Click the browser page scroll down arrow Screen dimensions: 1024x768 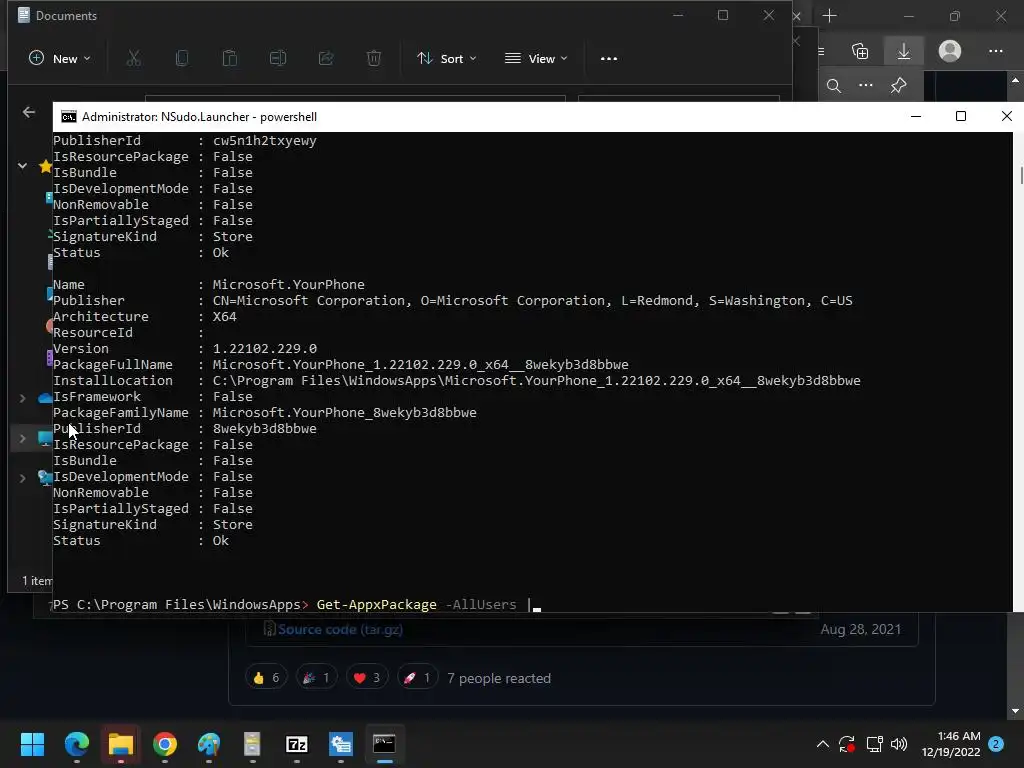pos(1015,711)
